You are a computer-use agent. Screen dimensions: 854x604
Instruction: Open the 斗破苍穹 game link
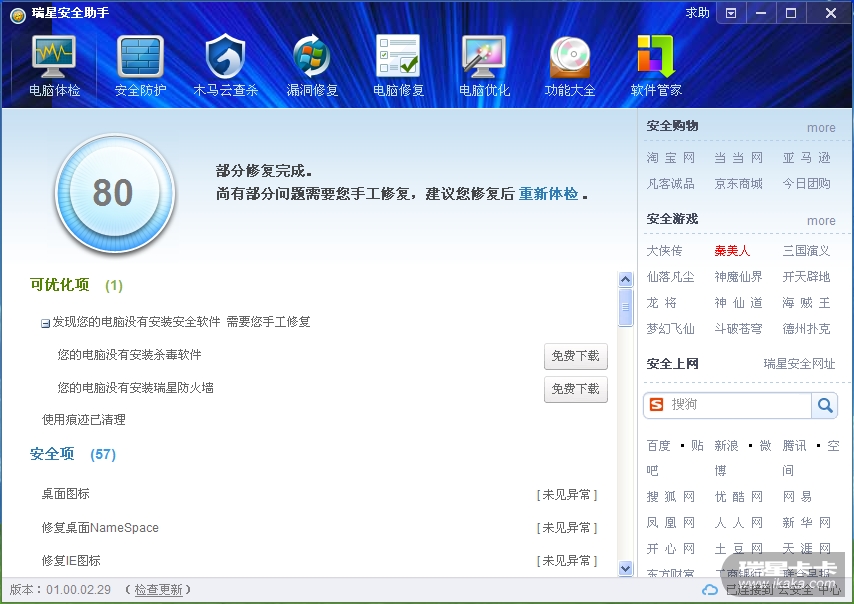click(x=739, y=330)
